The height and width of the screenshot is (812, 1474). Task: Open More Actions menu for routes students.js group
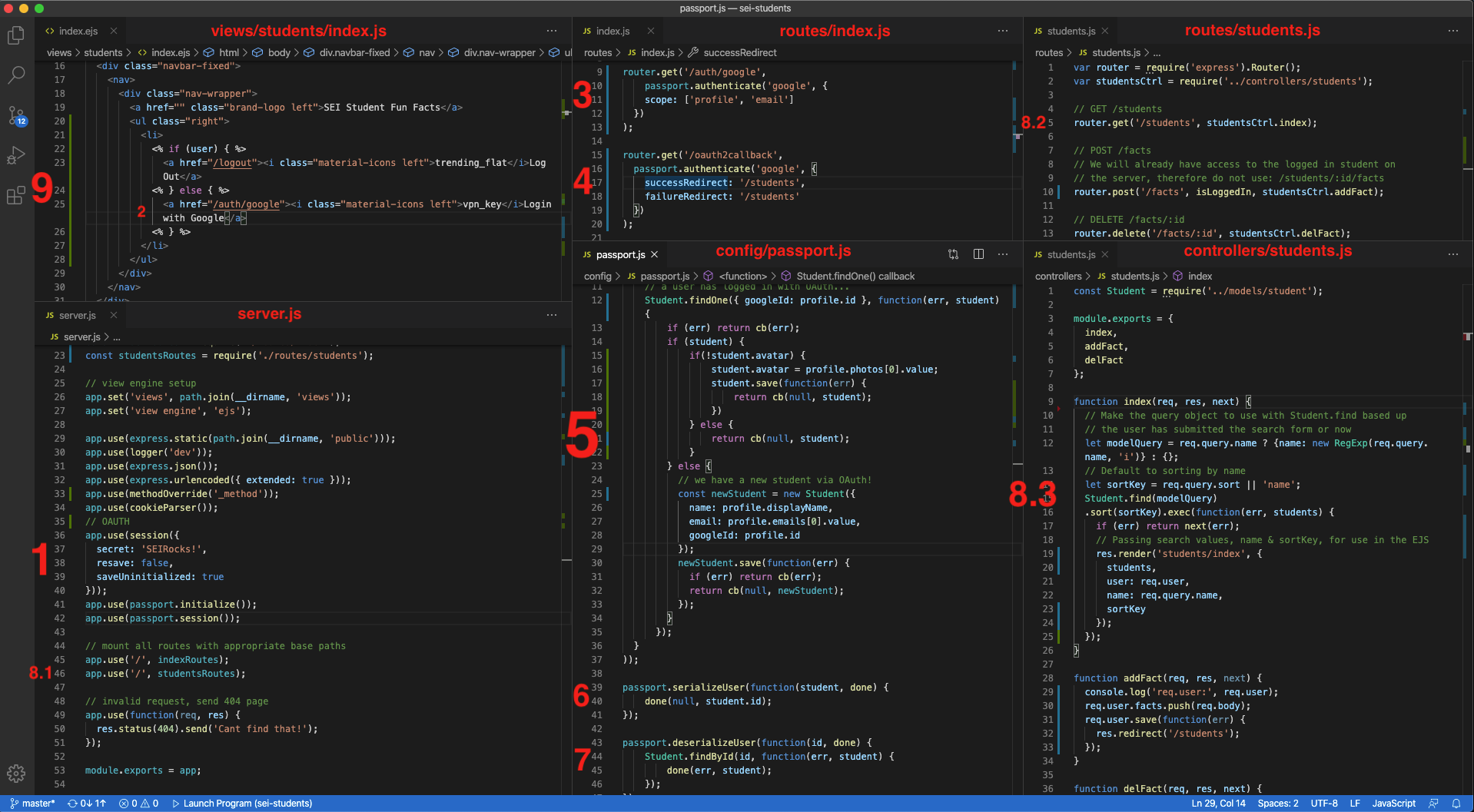pyautogui.click(x=1452, y=31)
